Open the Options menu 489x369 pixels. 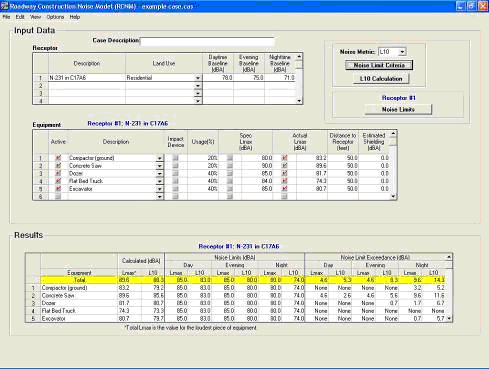click(55, 17)
